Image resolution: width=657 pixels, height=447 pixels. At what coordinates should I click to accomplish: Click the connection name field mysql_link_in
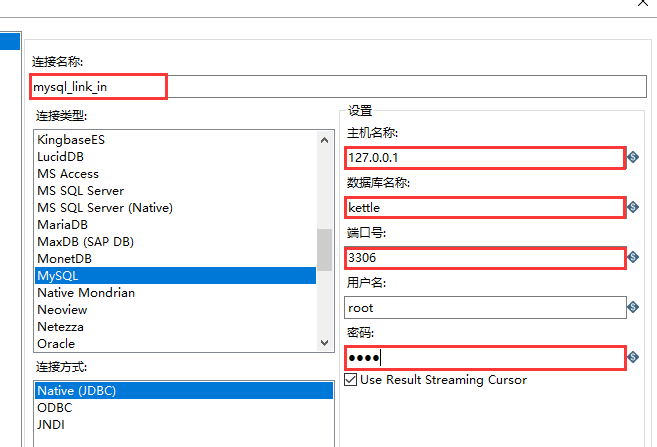point(339,87)
